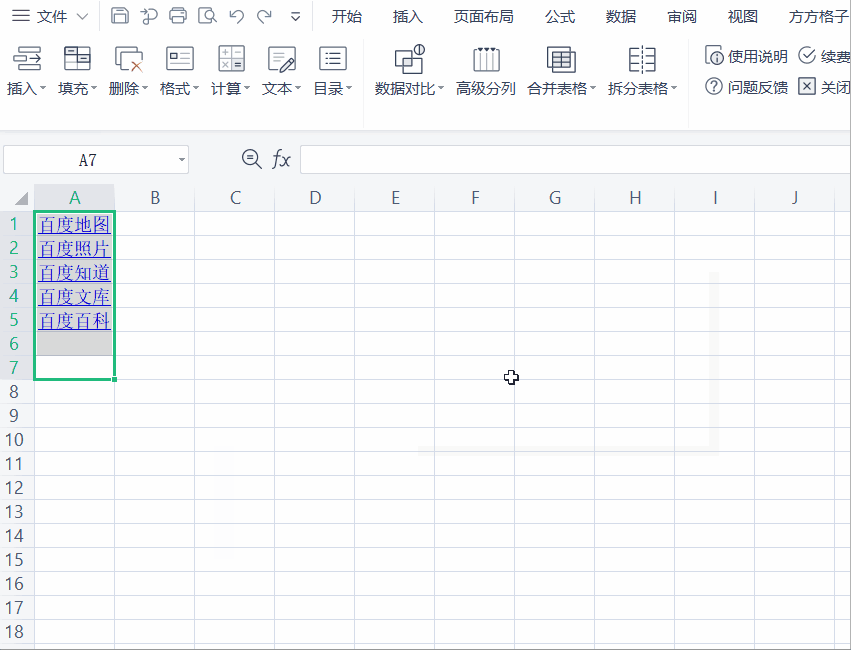Select column D header
851x650 pixels.
tap(315, 197)
